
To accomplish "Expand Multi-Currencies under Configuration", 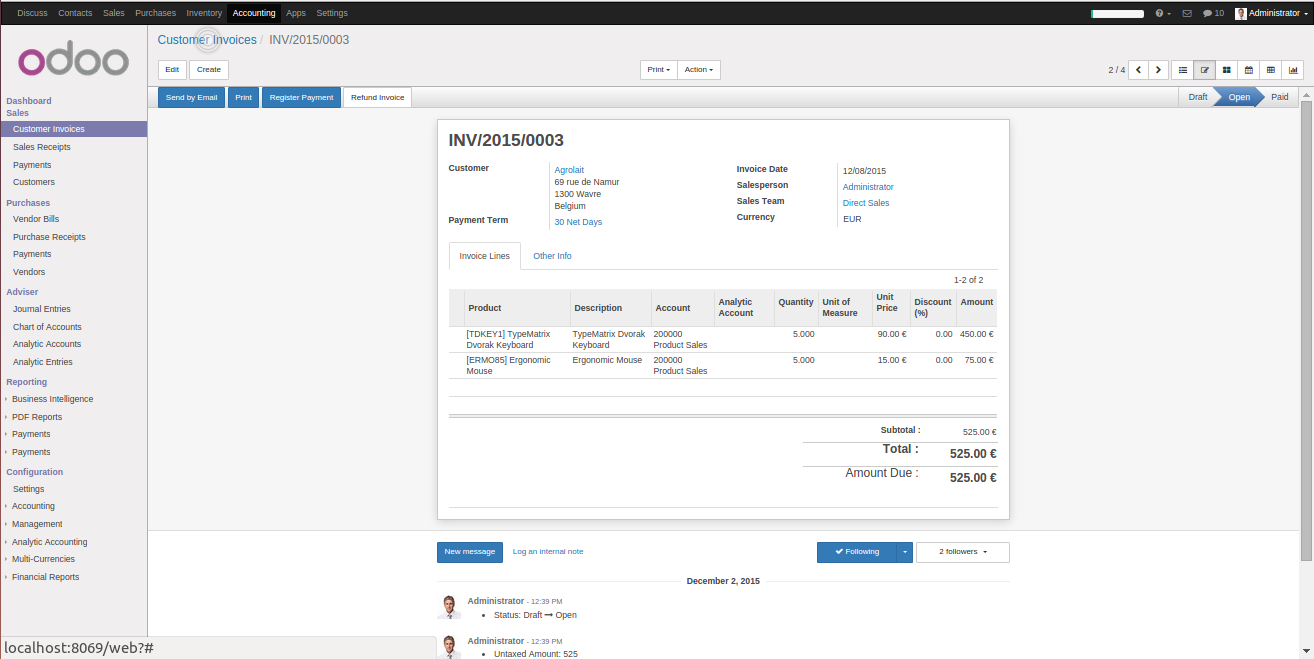I will pyautogui.click(x=43, y=559).
